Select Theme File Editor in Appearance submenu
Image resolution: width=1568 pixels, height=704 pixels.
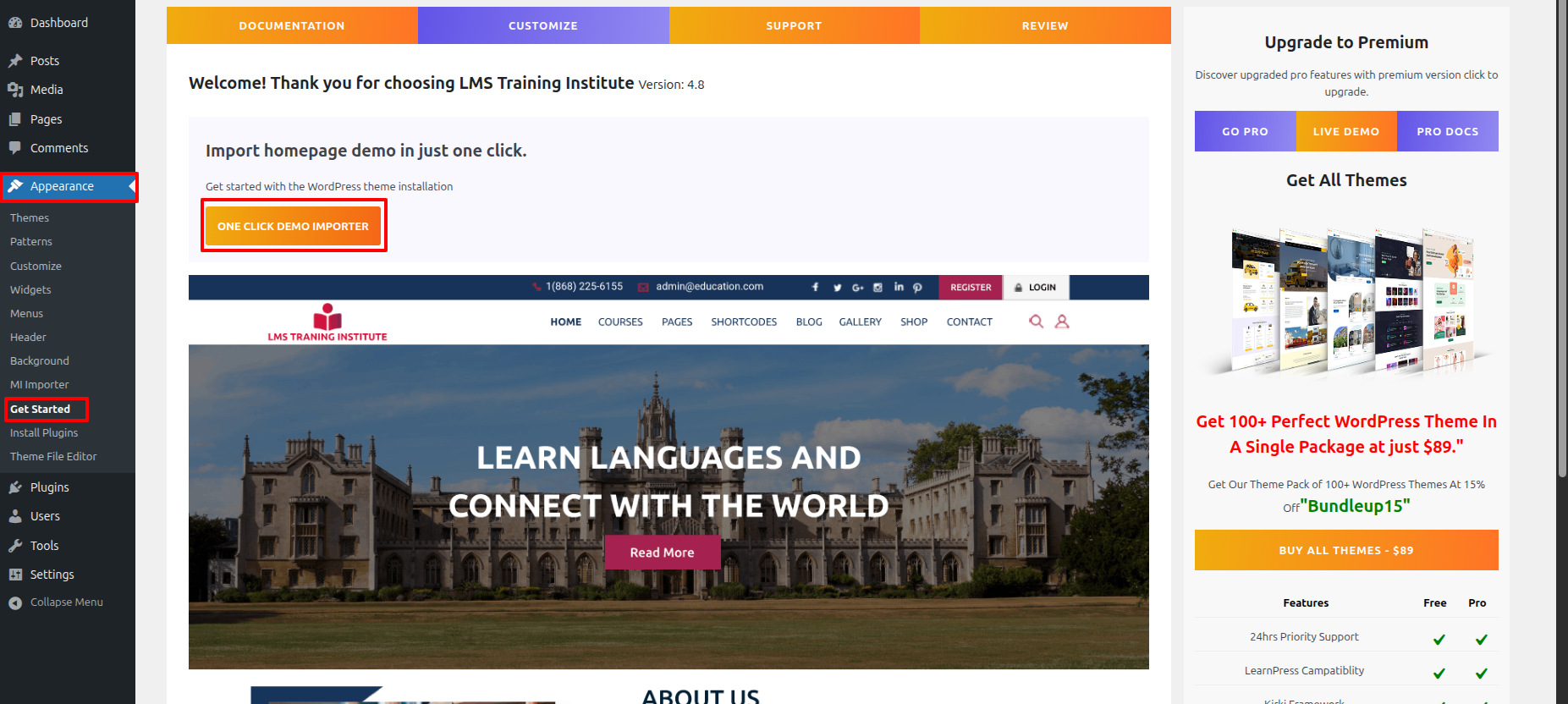tap(53, 456)
